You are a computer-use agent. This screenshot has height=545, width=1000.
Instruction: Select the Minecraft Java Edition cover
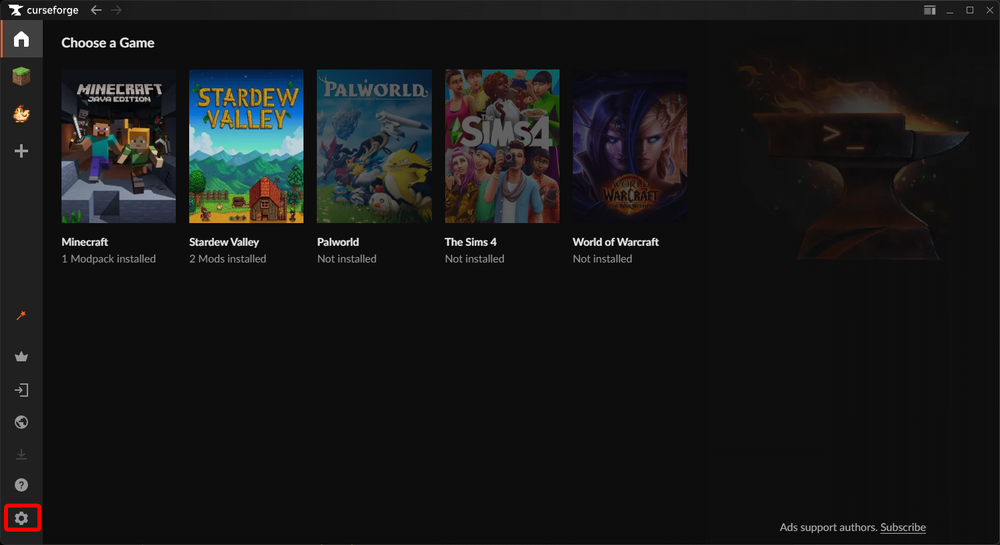coord(118,146)
